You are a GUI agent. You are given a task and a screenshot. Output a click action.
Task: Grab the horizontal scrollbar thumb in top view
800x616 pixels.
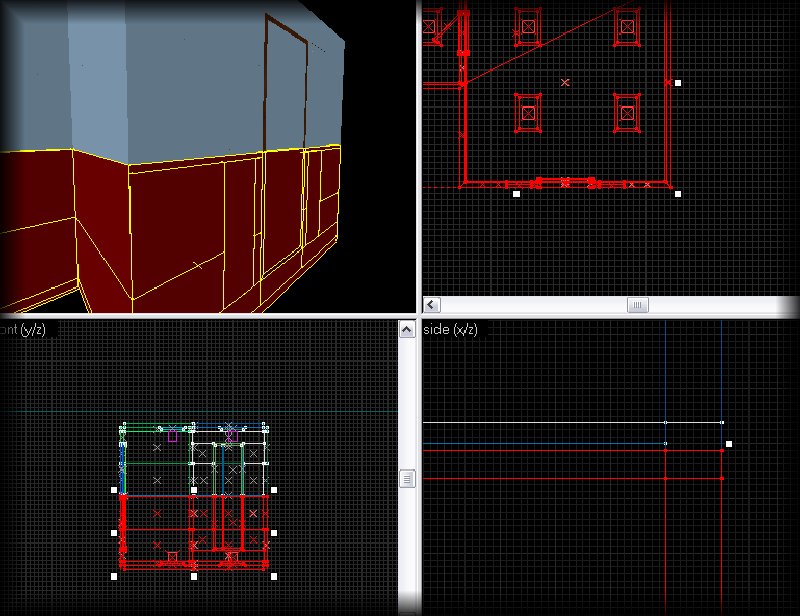click(x=638, y=304)
